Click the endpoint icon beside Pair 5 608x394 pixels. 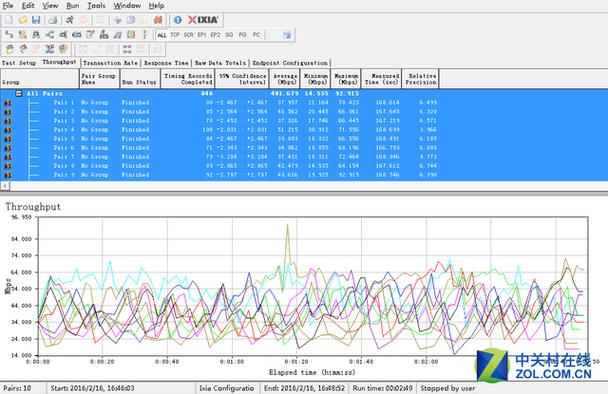pyautogui.click(x=8, y=139)
